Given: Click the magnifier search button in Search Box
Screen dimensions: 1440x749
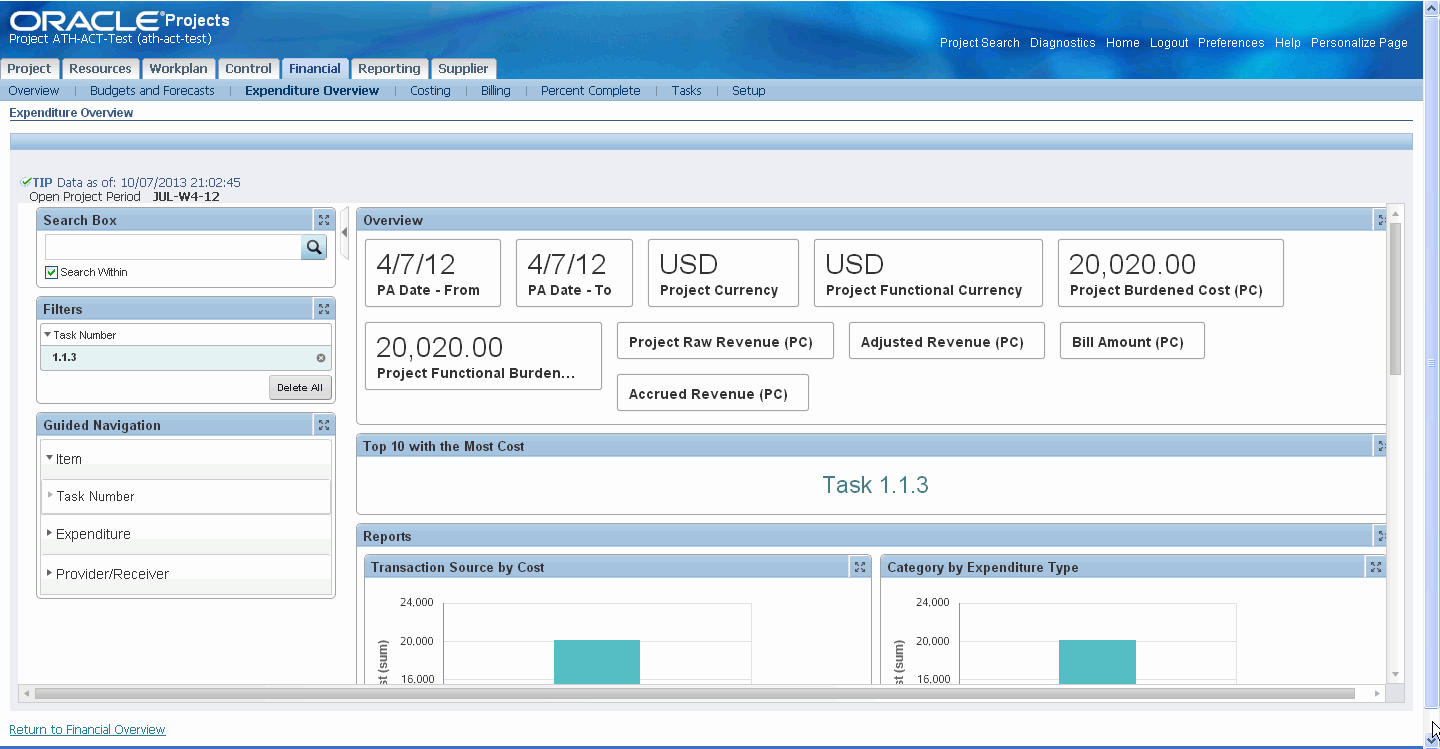Looking at the screenshot, I should [x=314, y=247].
